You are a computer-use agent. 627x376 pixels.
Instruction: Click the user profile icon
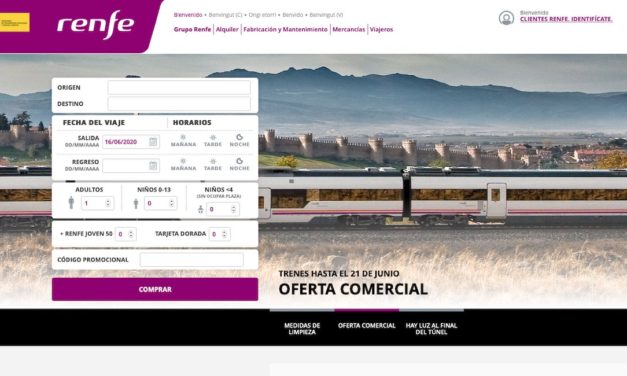coord(506,18)
